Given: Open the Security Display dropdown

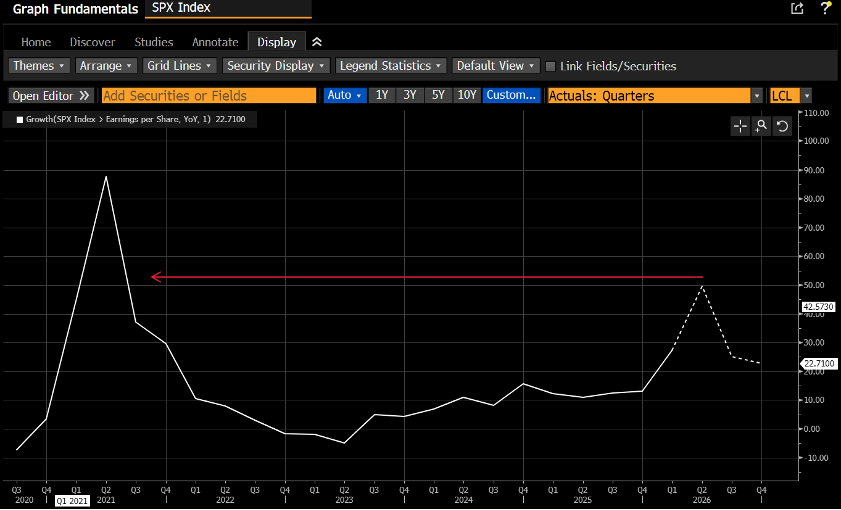Looking at the screenshot, I should coord(276,66).
